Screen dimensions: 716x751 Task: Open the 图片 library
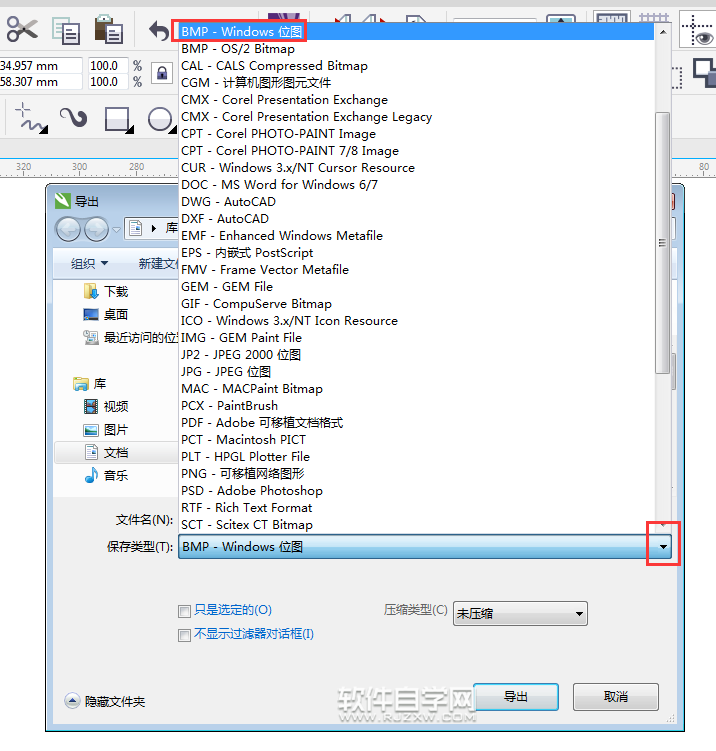tap(106, 430)
